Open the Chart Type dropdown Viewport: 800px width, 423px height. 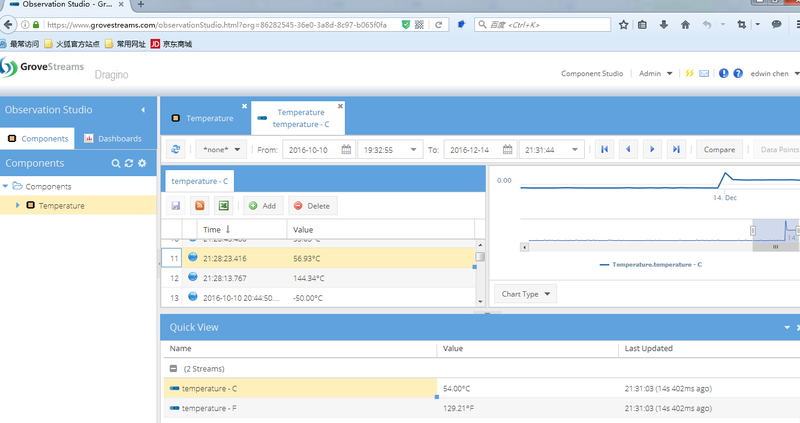(525, 294)
